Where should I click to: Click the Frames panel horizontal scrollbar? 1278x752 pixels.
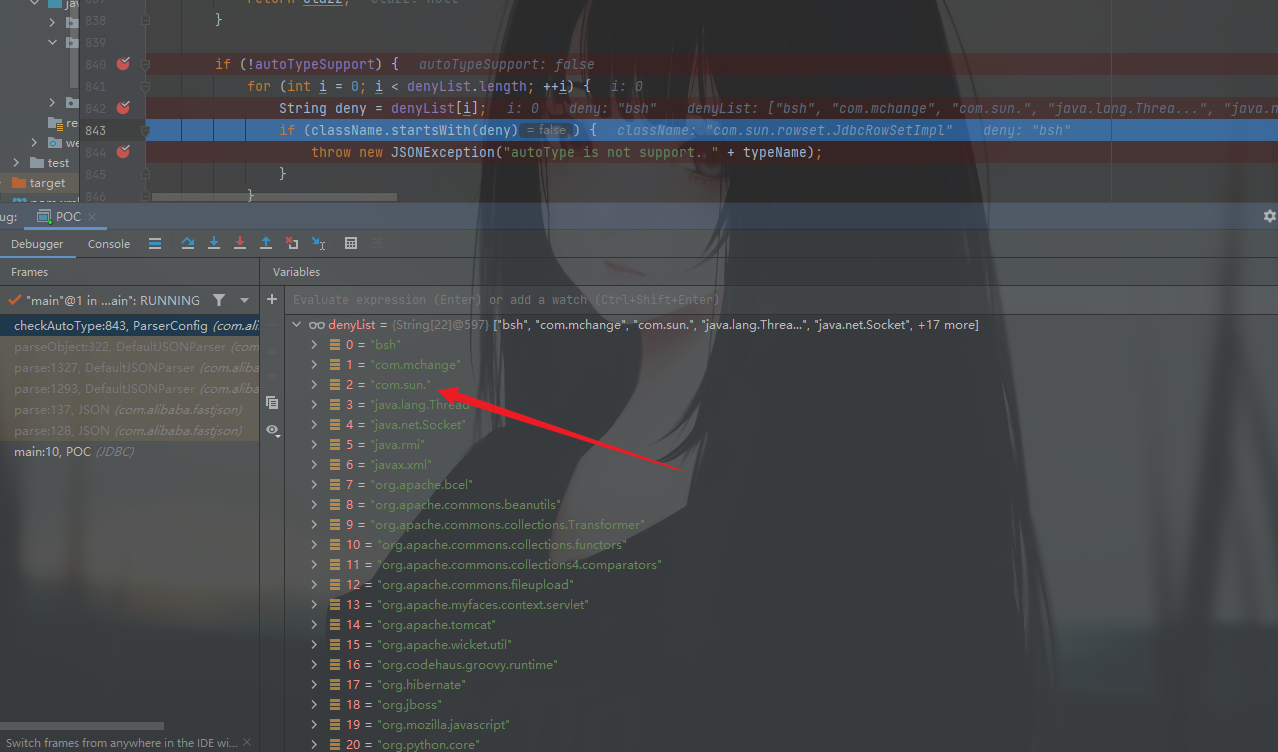click(x=82, y=726)
